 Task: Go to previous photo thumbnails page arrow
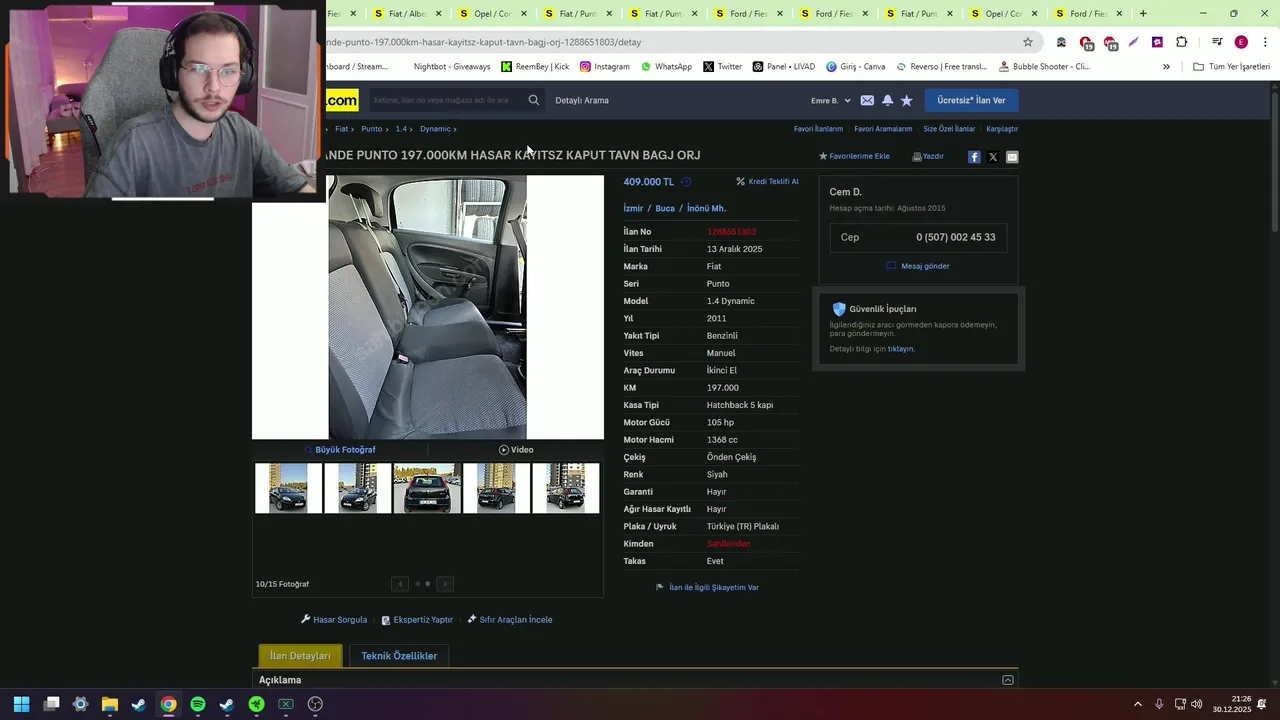click(400, 584)
